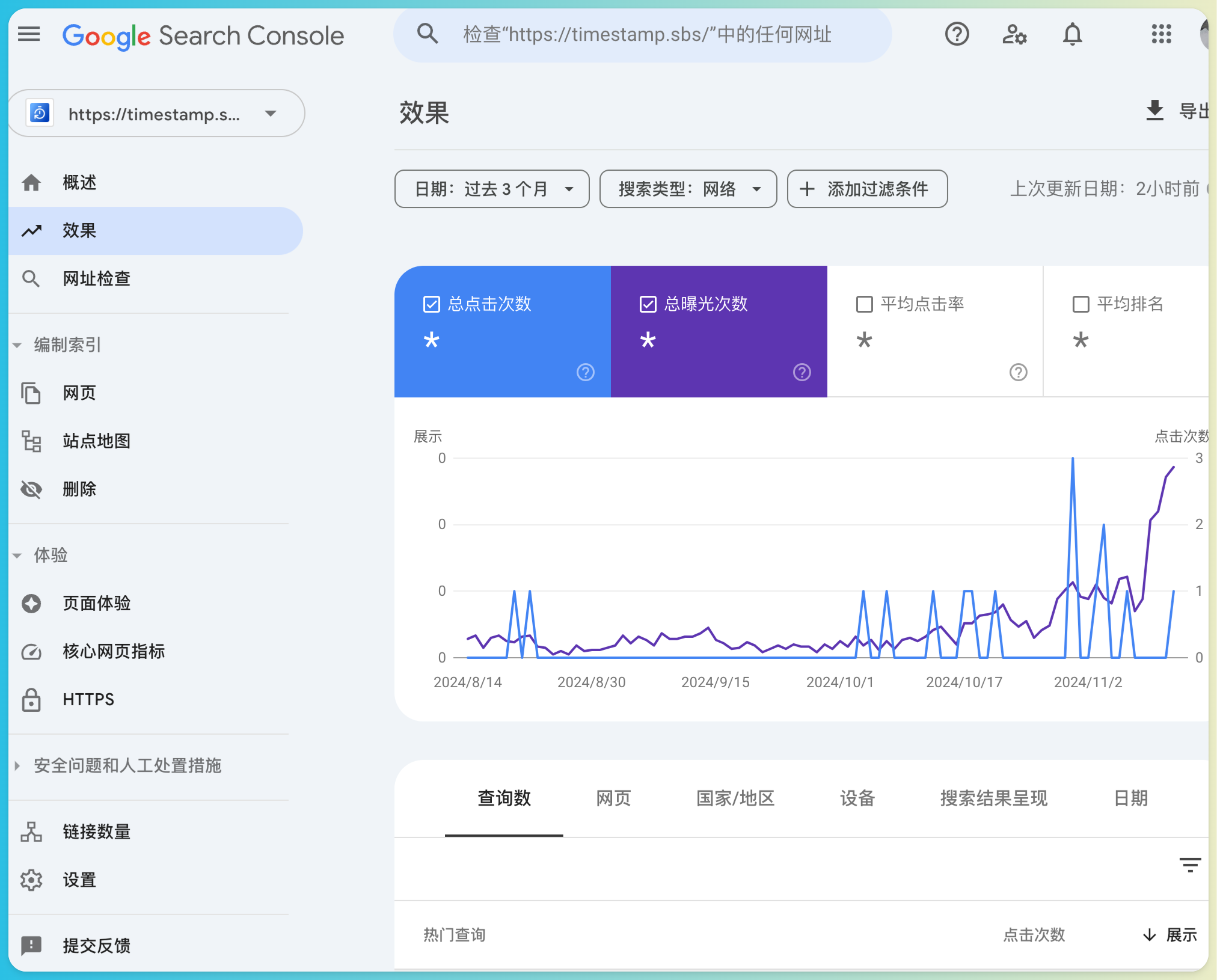Open the property selector dropdown
This screenshot has height=980, width=1217.
click(156, 113)
